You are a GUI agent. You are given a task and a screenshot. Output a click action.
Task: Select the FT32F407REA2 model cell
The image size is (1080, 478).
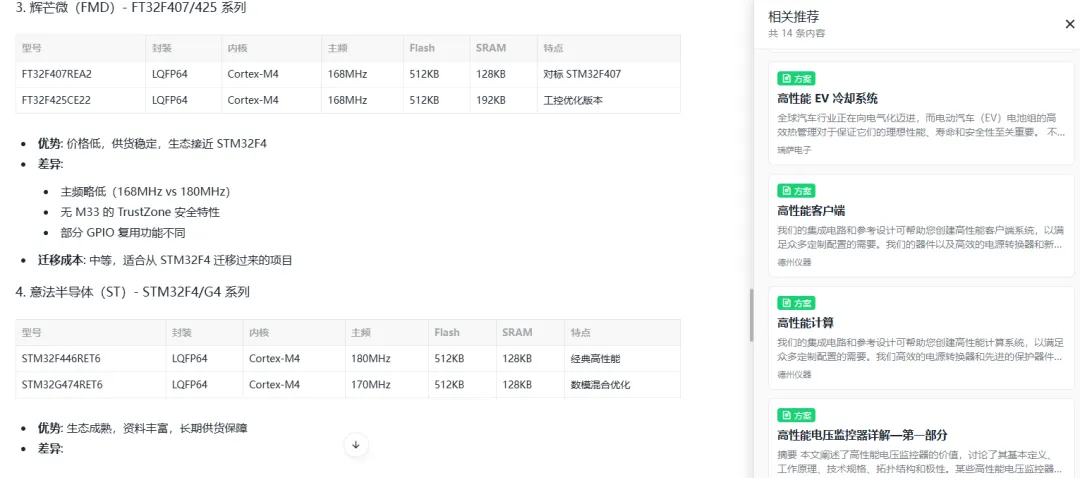[x=81, y=74]
